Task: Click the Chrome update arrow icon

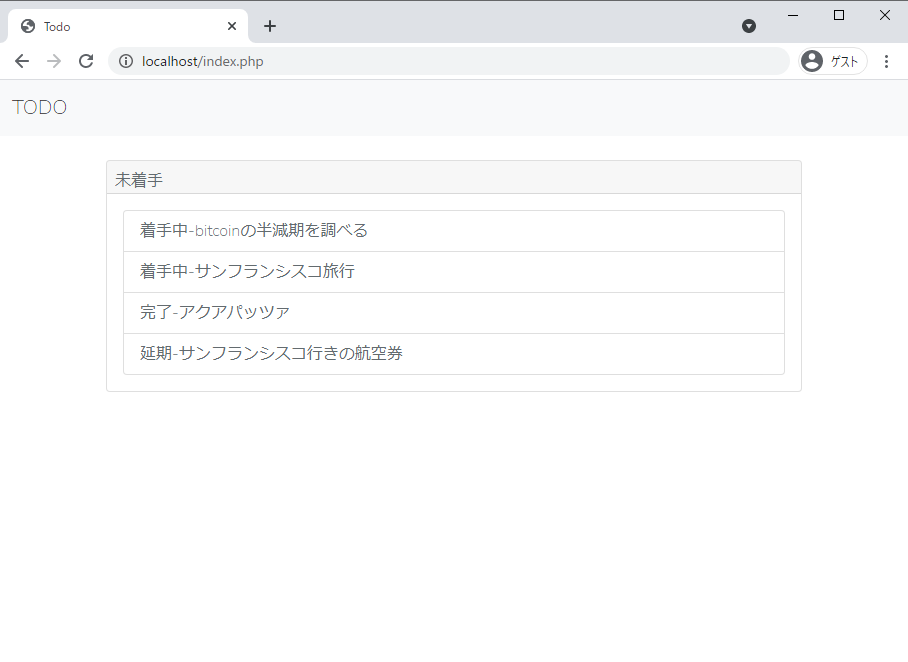Action: coord(749,26)
